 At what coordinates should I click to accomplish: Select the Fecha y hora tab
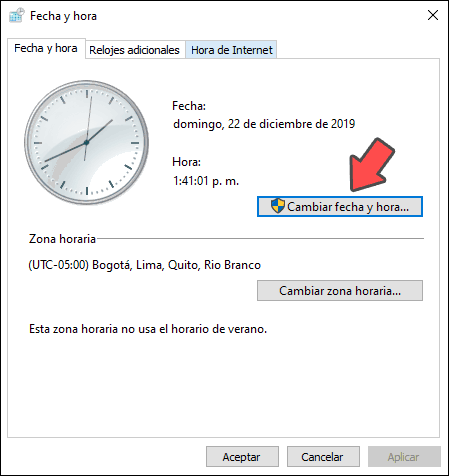pyautogui.click(x=46, y=48)
